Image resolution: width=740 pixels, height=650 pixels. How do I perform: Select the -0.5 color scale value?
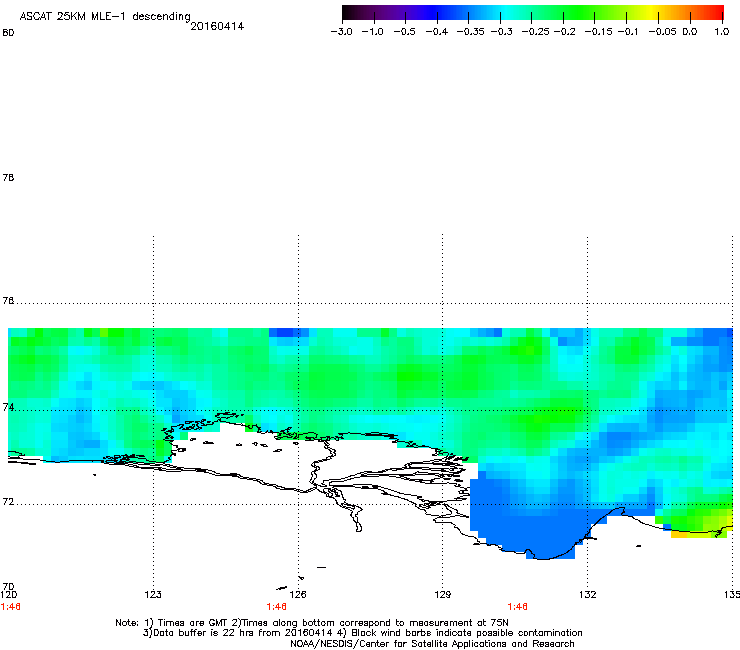click(x=404, y=32)
